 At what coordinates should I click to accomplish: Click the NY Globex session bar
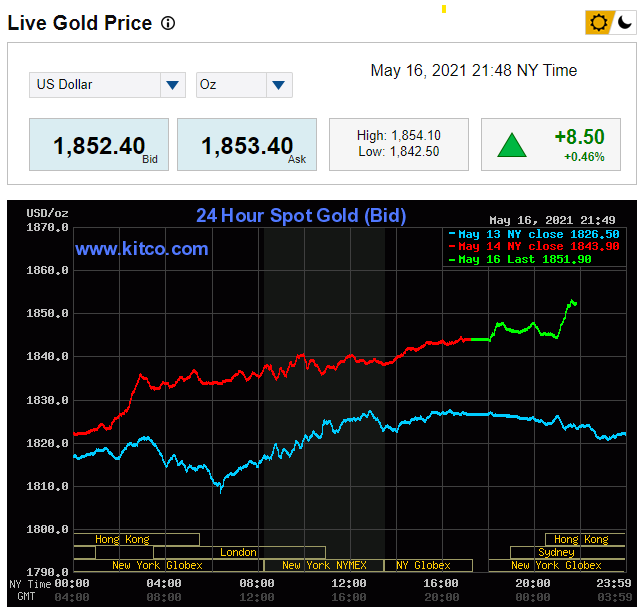(x=428, y=566)
